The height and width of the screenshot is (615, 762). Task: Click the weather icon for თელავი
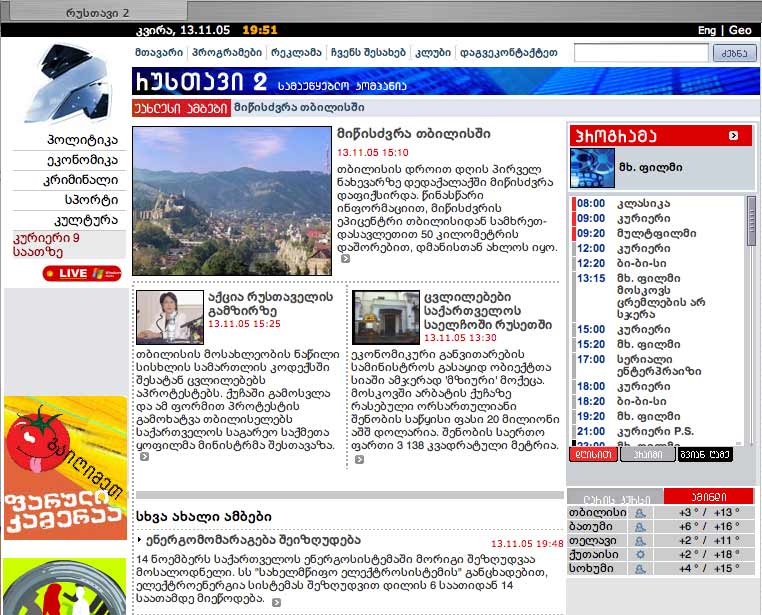coord(641,541)
